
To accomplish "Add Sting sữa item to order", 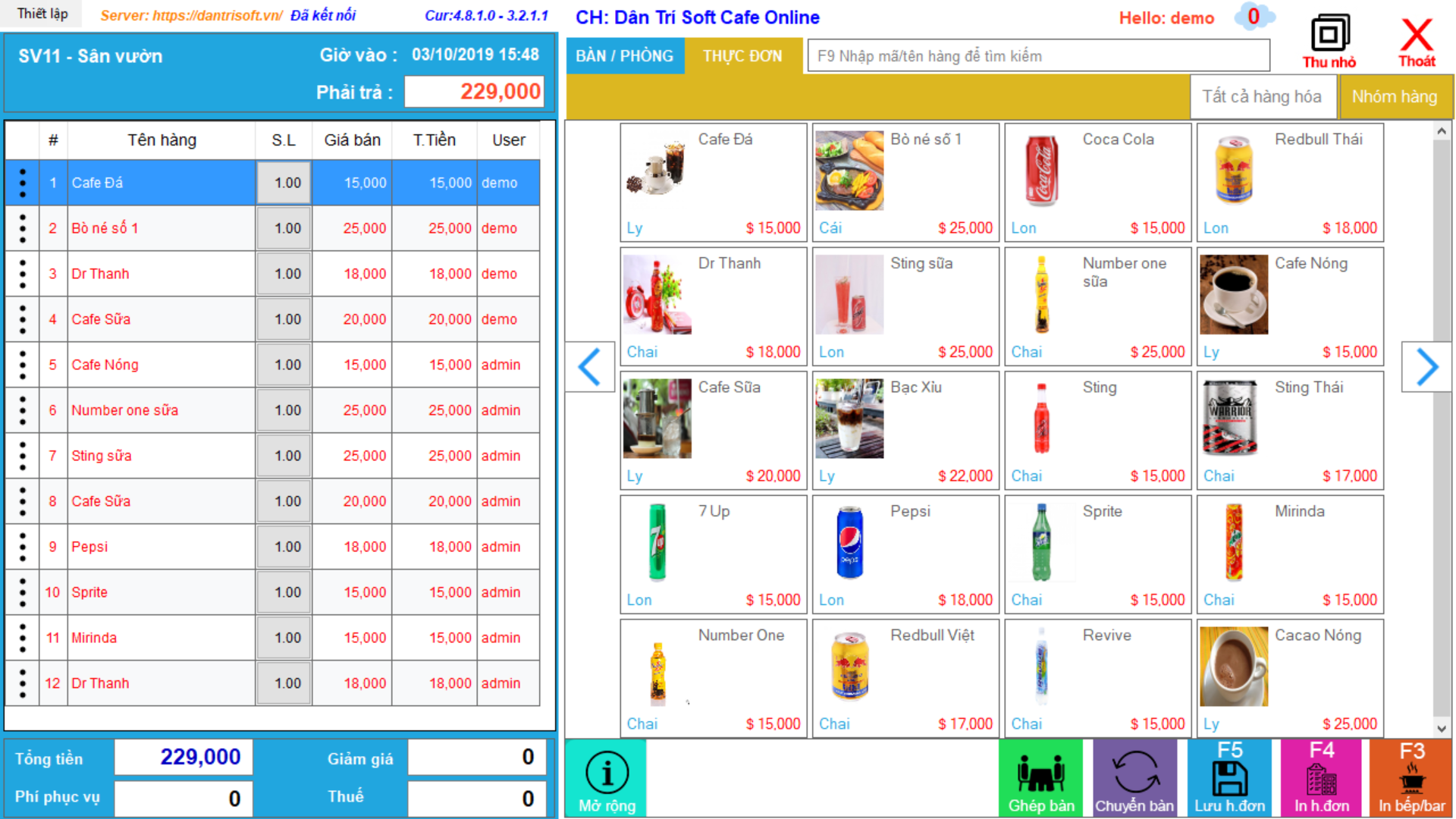I will [905, 306].
